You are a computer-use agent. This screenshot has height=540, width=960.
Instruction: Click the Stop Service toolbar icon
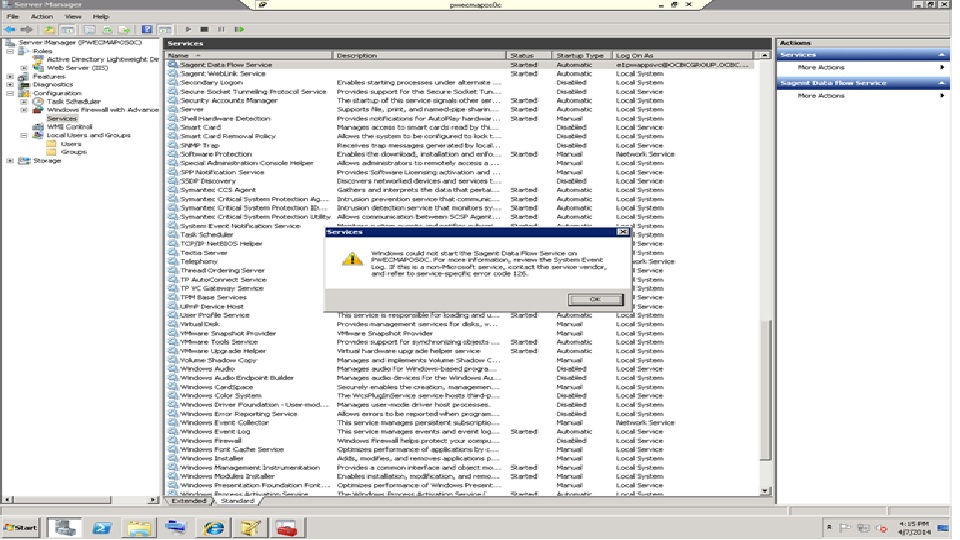pos(204,30)
